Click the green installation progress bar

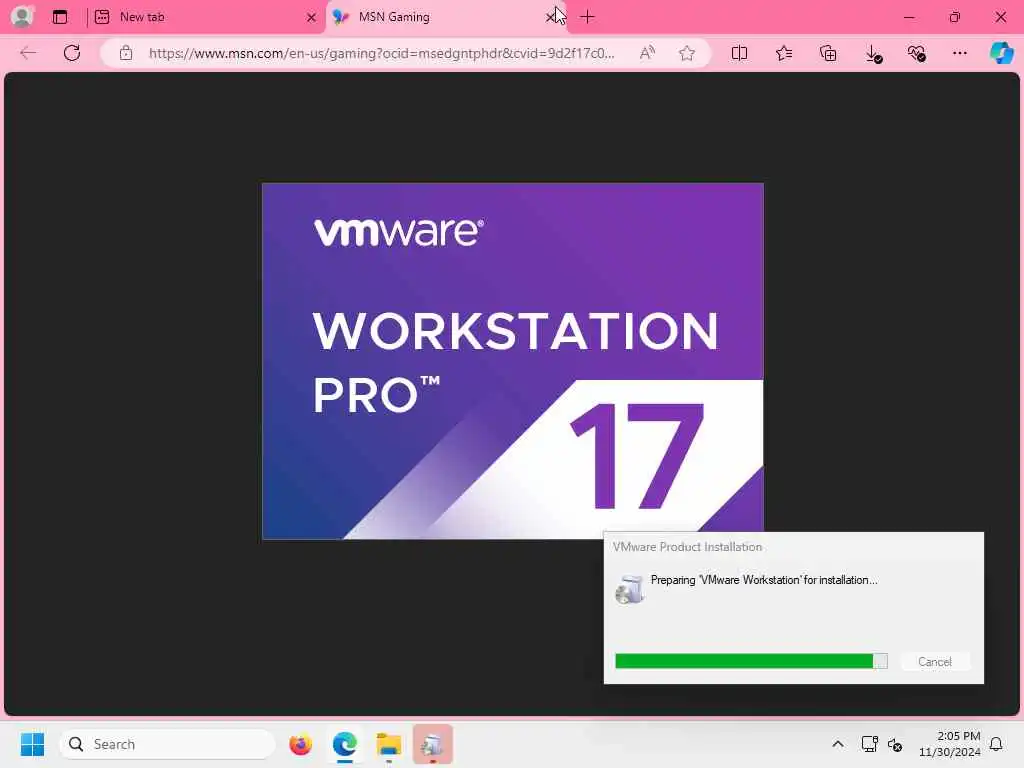[751, 662]
